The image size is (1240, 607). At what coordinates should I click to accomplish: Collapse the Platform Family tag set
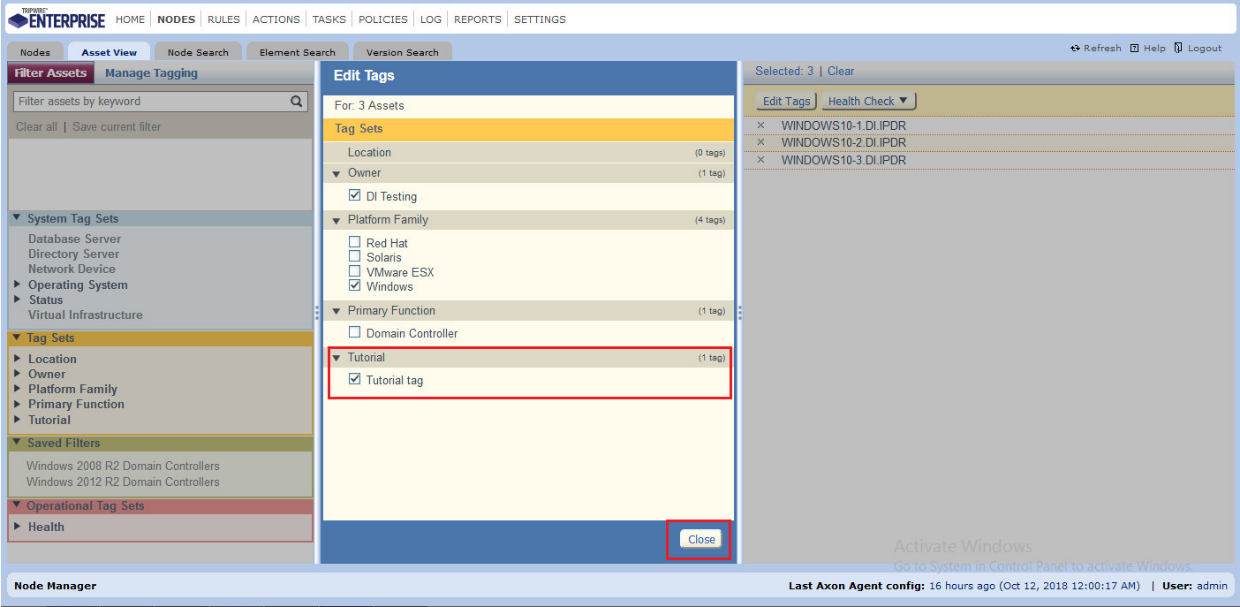(337, 220)
